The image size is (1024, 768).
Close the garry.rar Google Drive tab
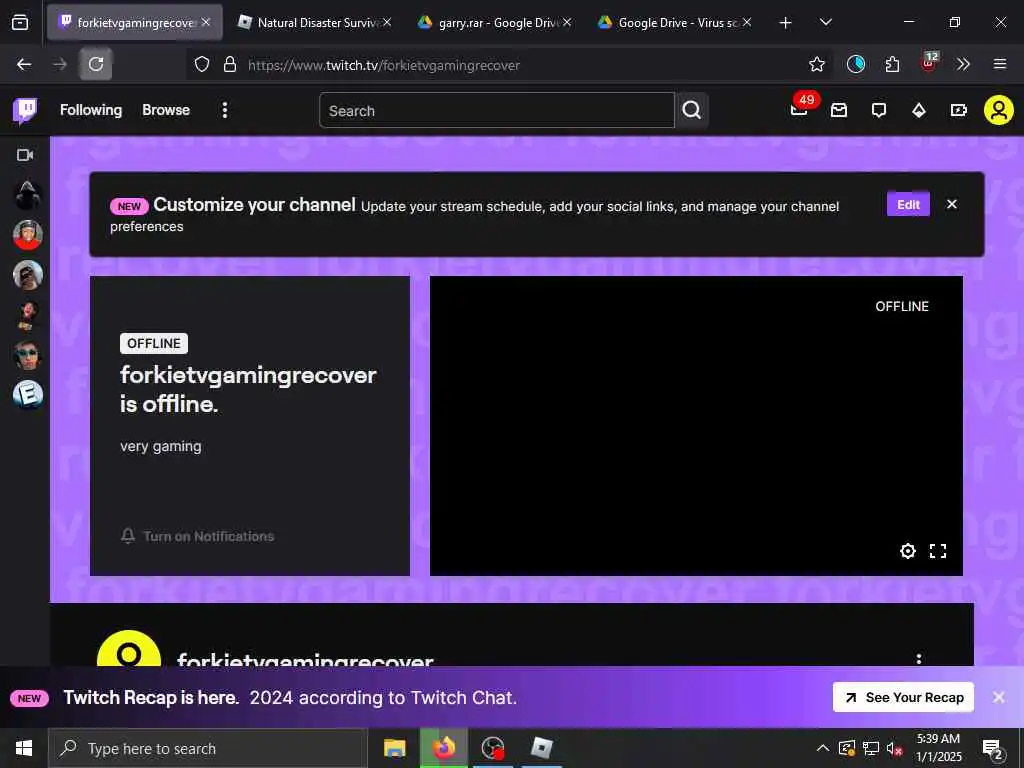(567, 22)
